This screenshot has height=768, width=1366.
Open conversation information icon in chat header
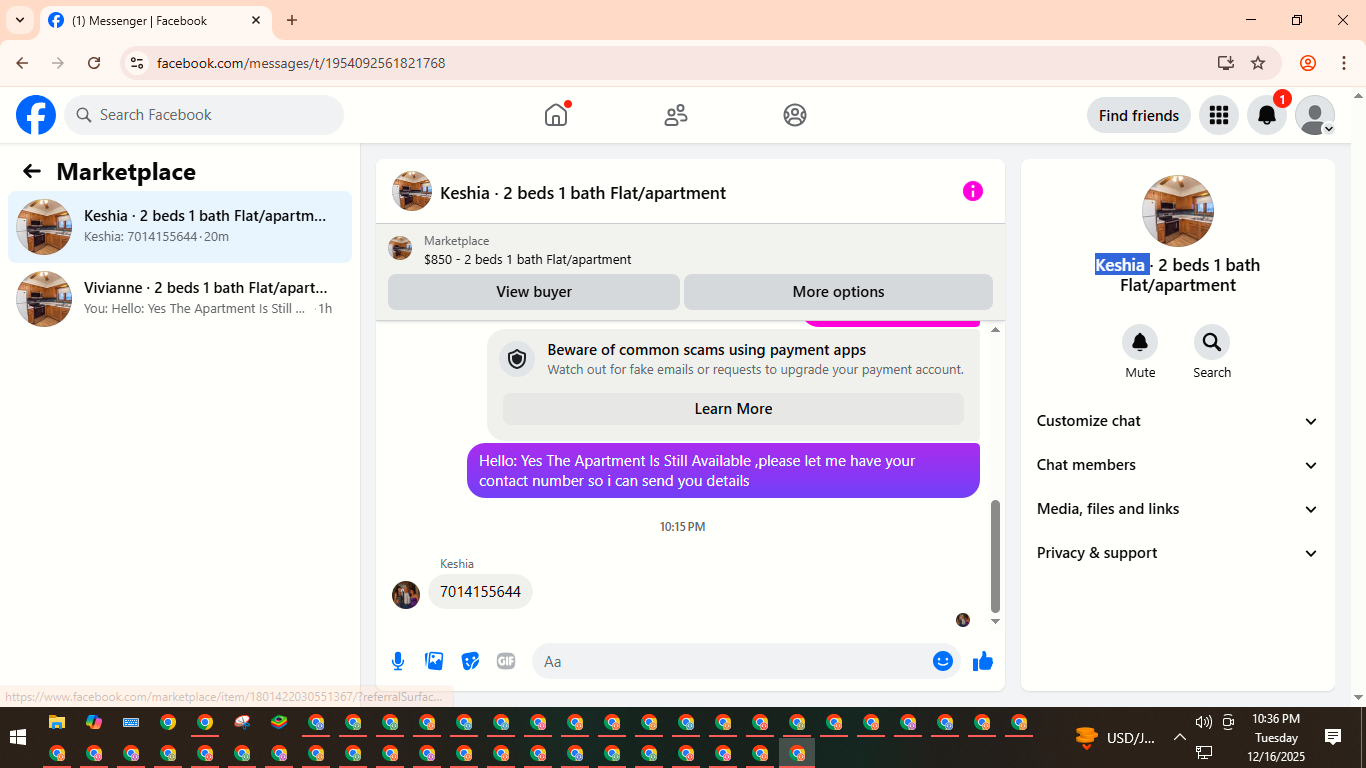coord(973,191)
